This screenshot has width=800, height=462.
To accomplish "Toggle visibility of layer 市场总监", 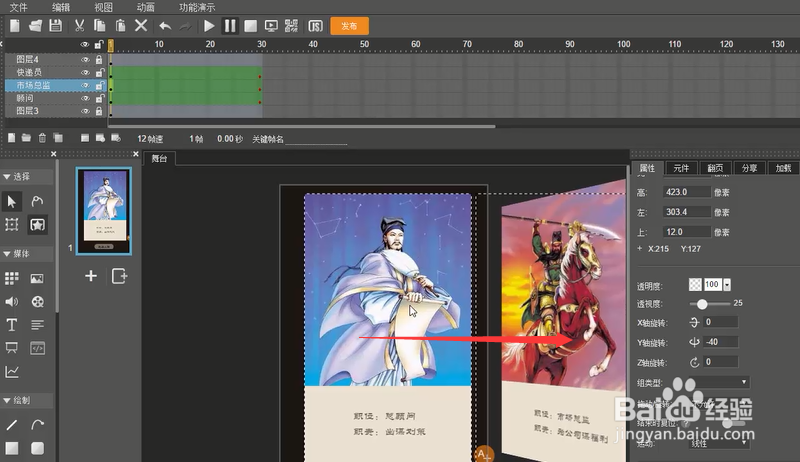I will click(x=85, y=85).
